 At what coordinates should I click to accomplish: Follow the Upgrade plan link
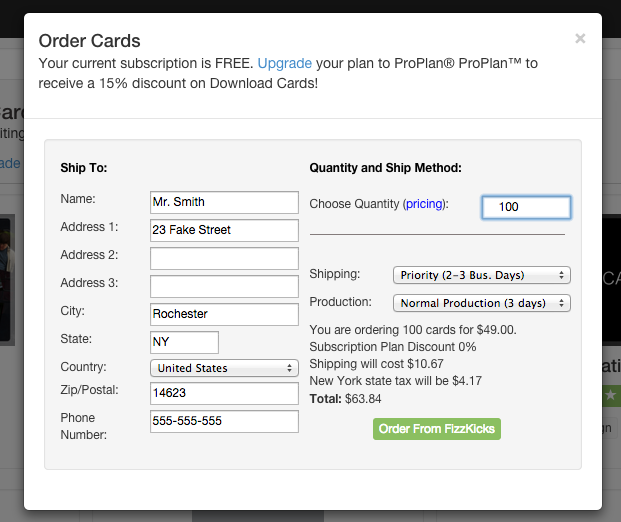pos(284,63)
